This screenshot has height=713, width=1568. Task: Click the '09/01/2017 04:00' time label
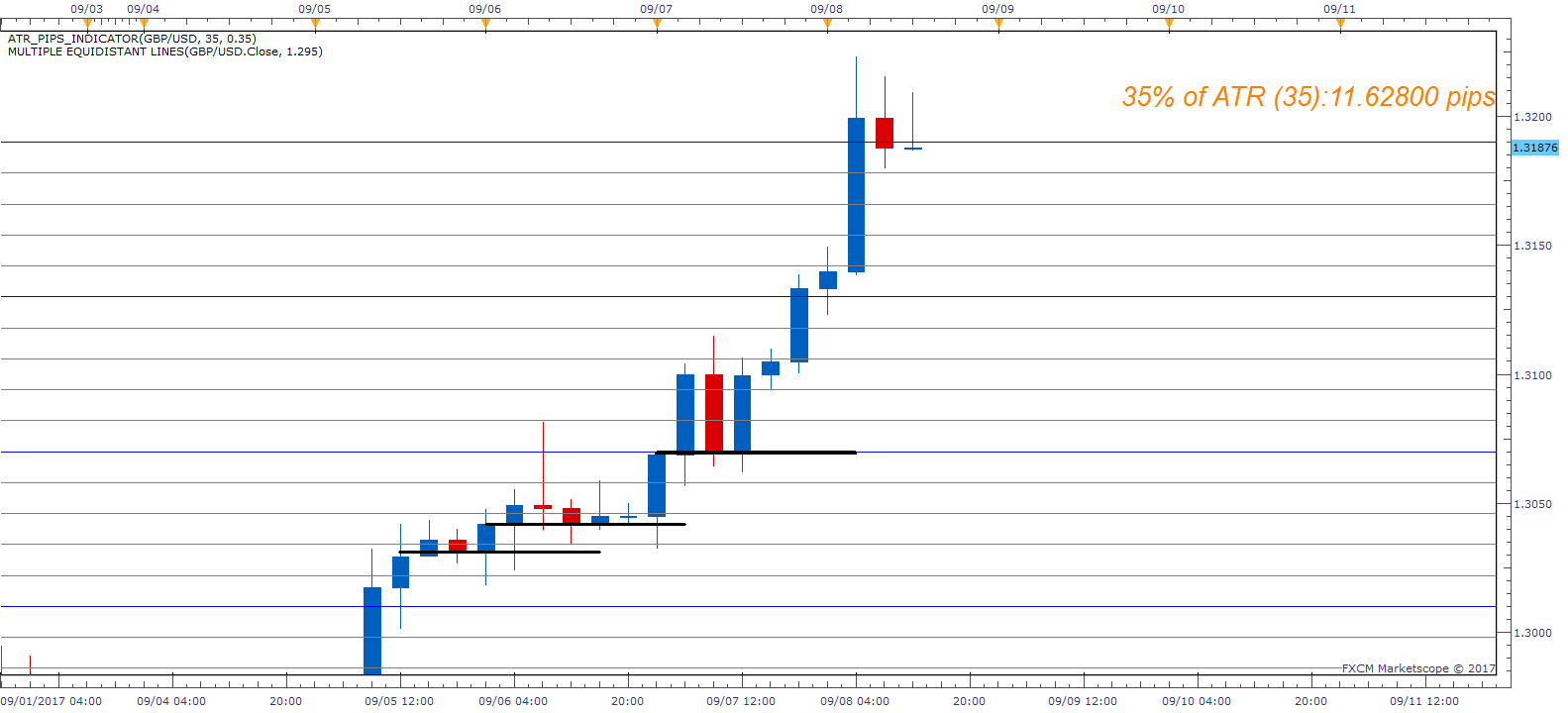52,701
